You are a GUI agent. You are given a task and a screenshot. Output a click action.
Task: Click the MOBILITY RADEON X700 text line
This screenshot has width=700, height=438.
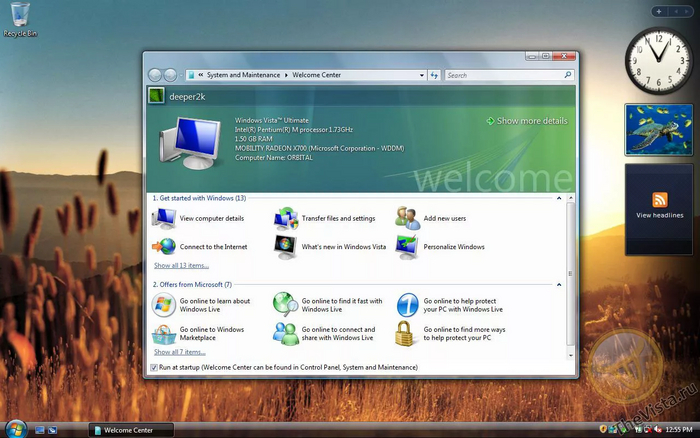click(319, 148)
